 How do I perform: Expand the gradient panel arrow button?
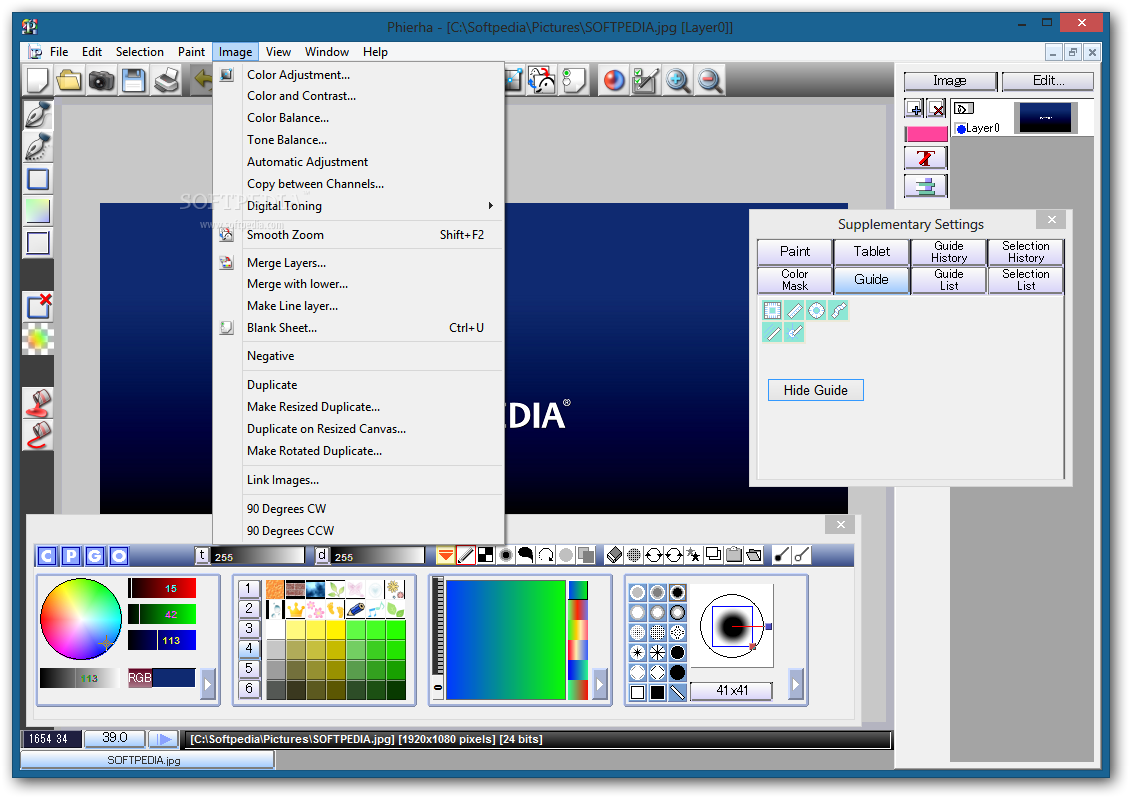pyautogui.click(x=600, y=683)
